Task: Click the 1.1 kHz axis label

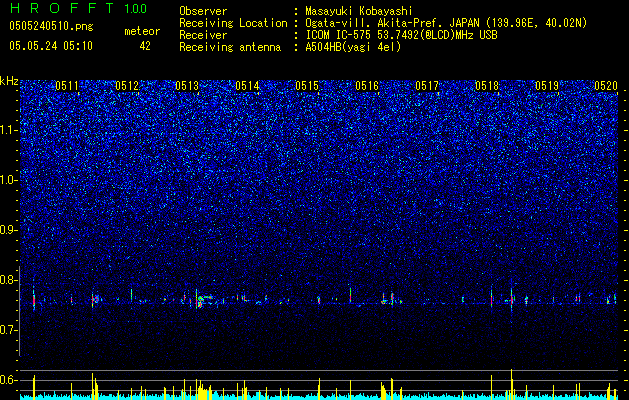Action: [9, 130]
